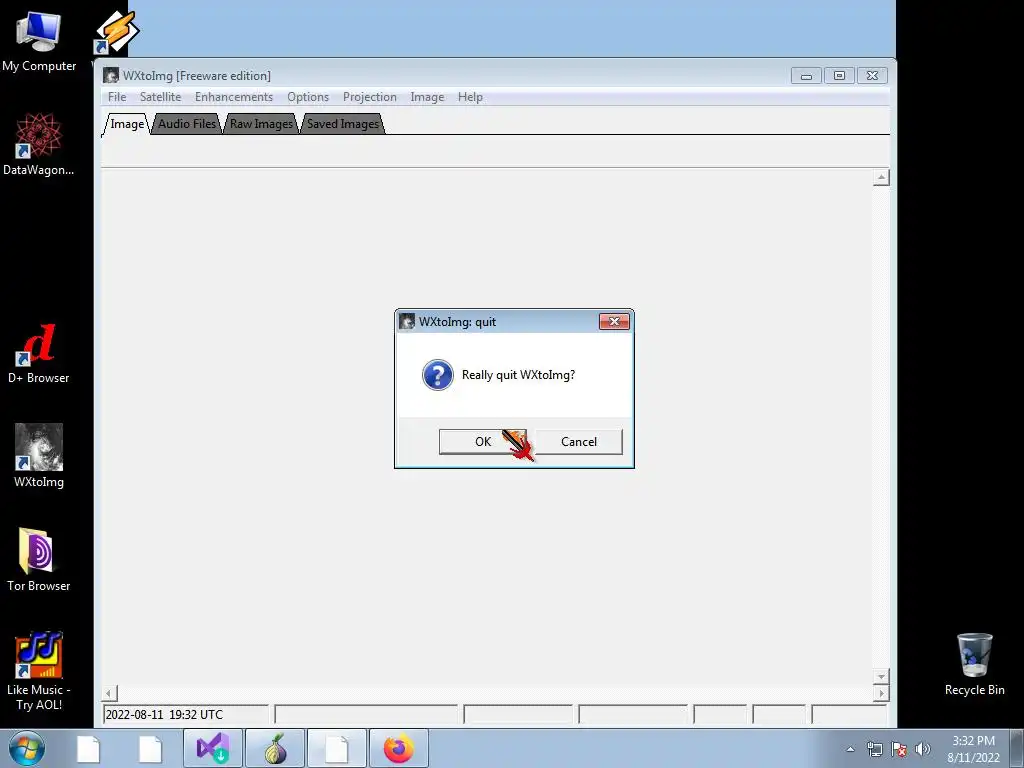The image size is (1024, 768).
Task: Open Tor onion taskbar icon
Action: point(275,748)
